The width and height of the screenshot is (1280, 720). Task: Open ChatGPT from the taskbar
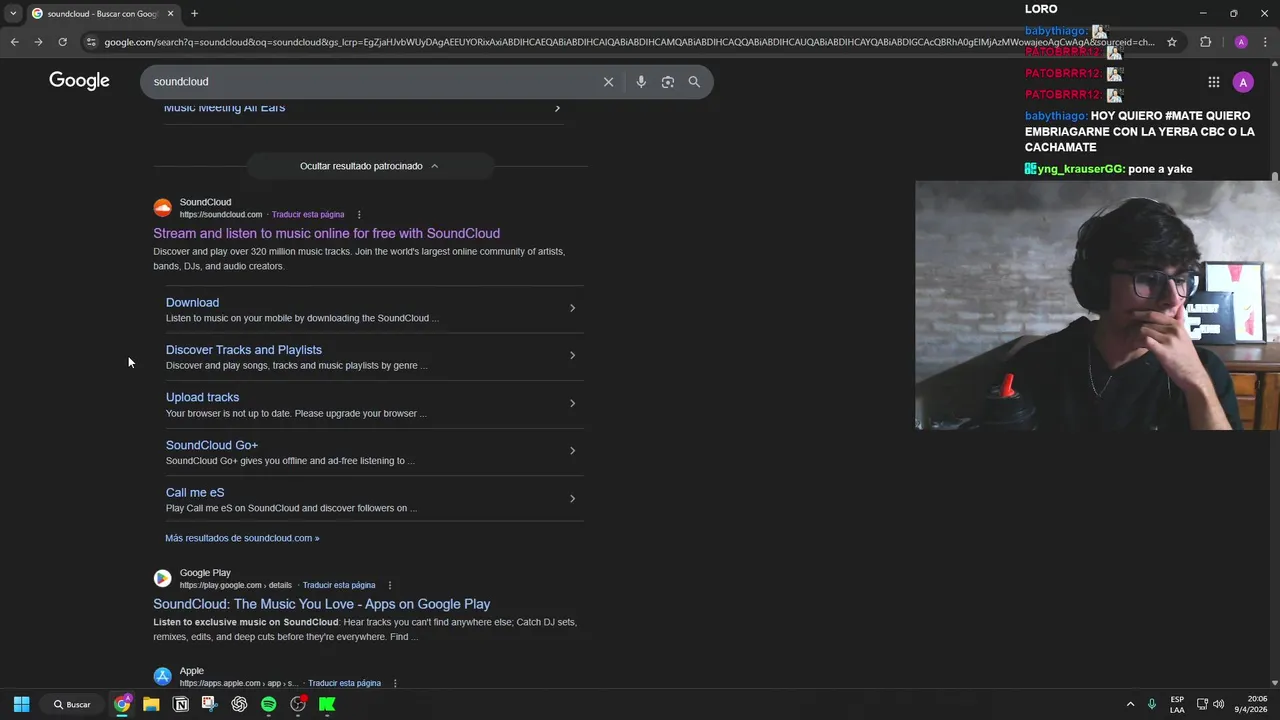click(239, 704)
